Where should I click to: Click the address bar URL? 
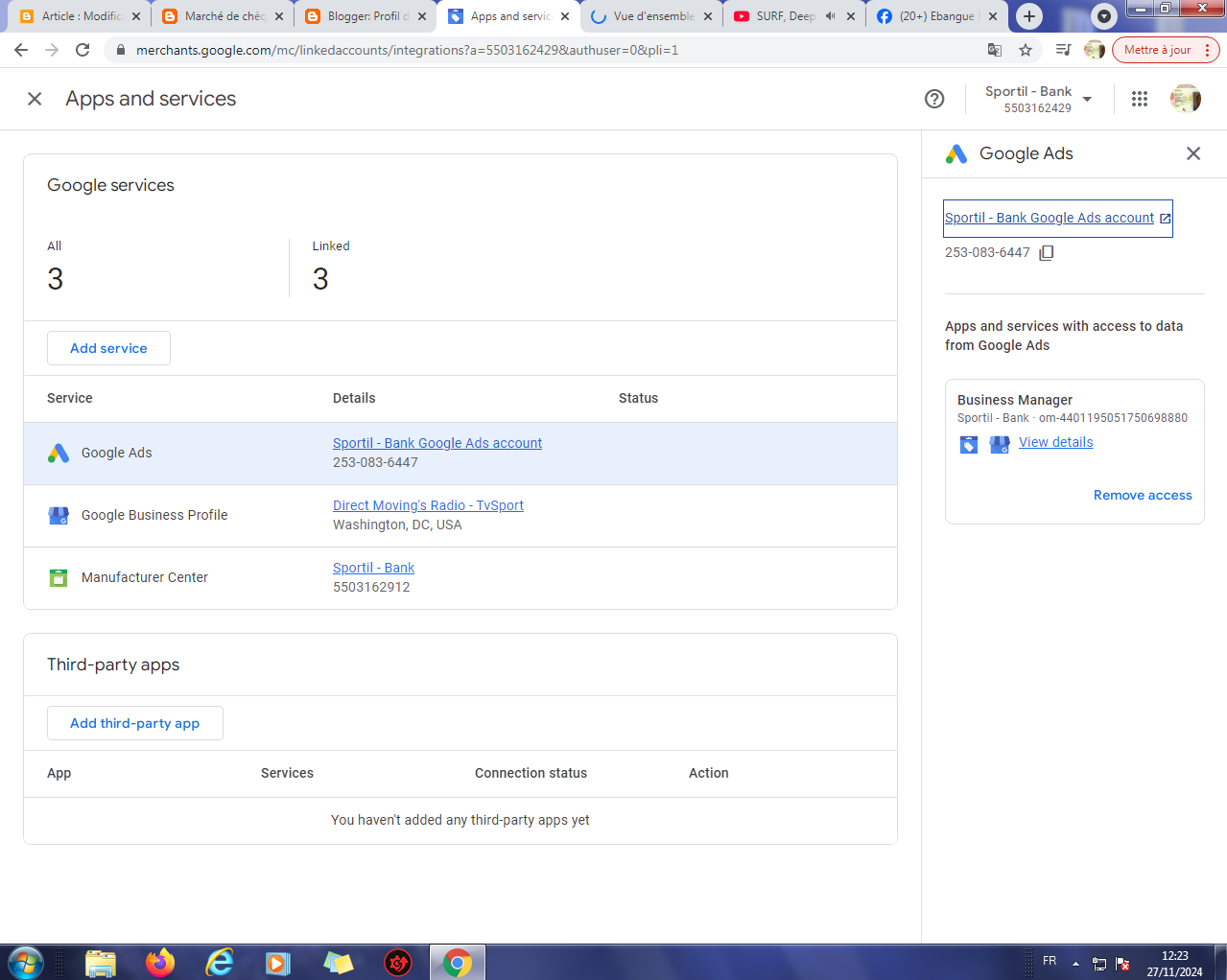coord(407,50)
